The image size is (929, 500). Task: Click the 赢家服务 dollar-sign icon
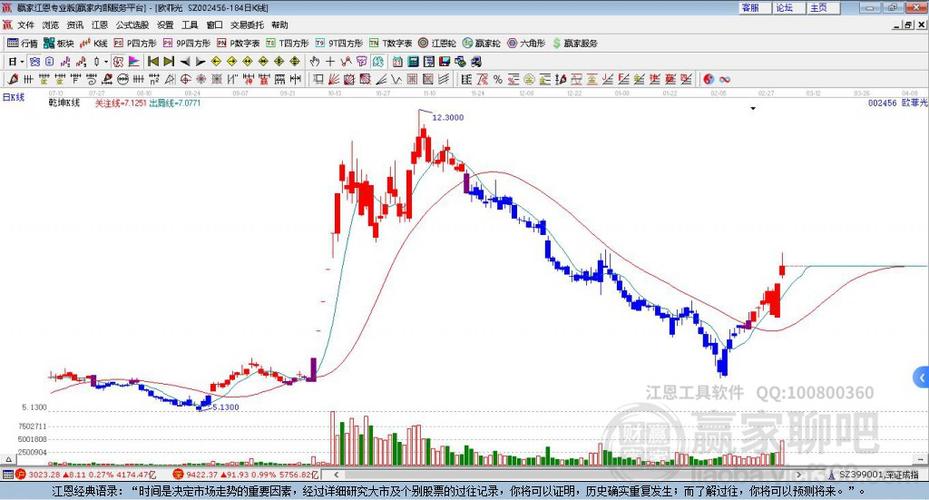[x=556, y=44]
